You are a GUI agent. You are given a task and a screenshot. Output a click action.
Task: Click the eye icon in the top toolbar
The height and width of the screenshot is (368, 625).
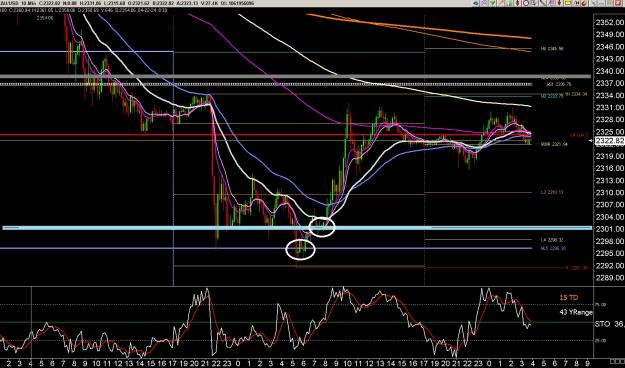pos(476,3)
